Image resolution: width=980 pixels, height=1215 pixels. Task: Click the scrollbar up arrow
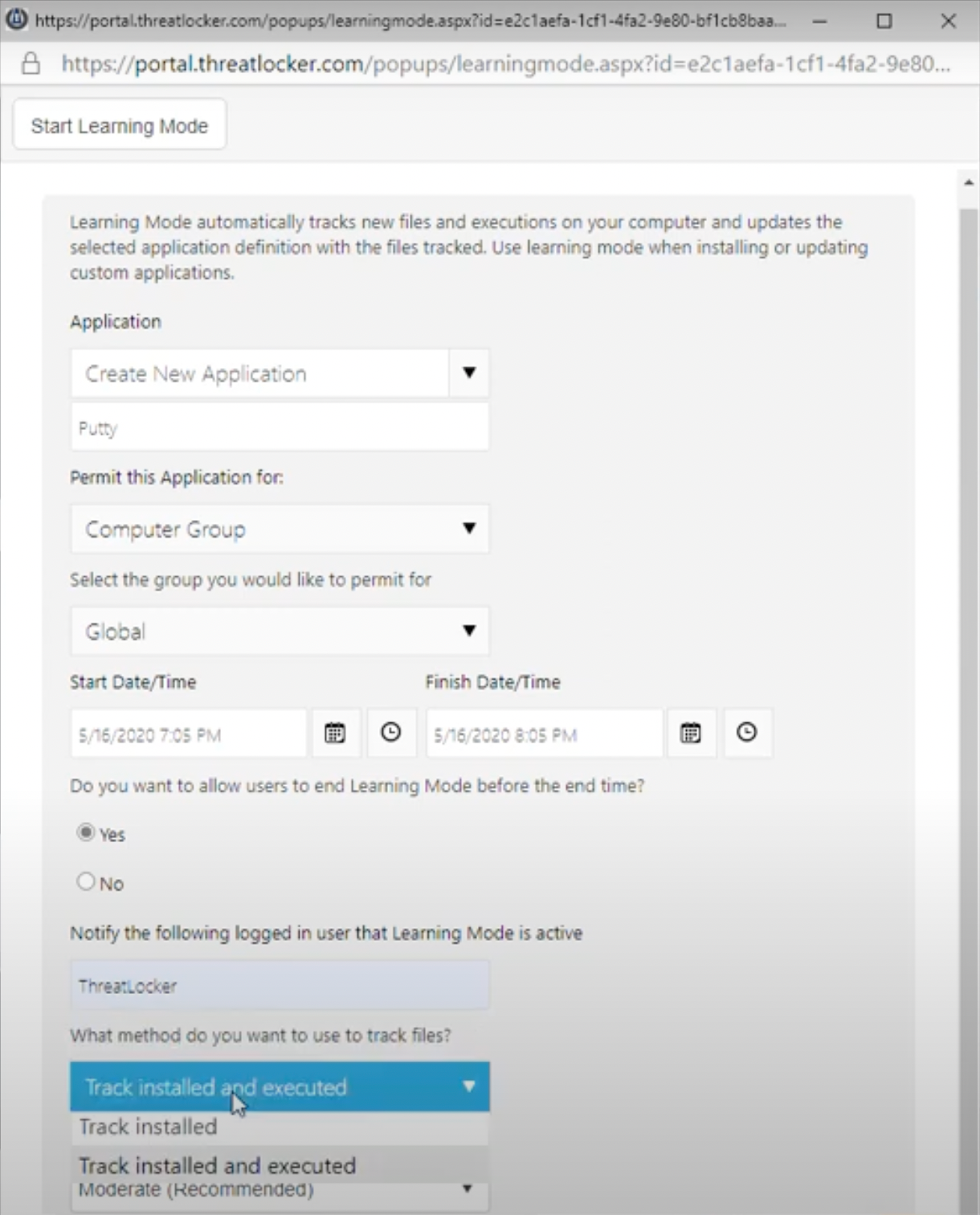point(969,183)
